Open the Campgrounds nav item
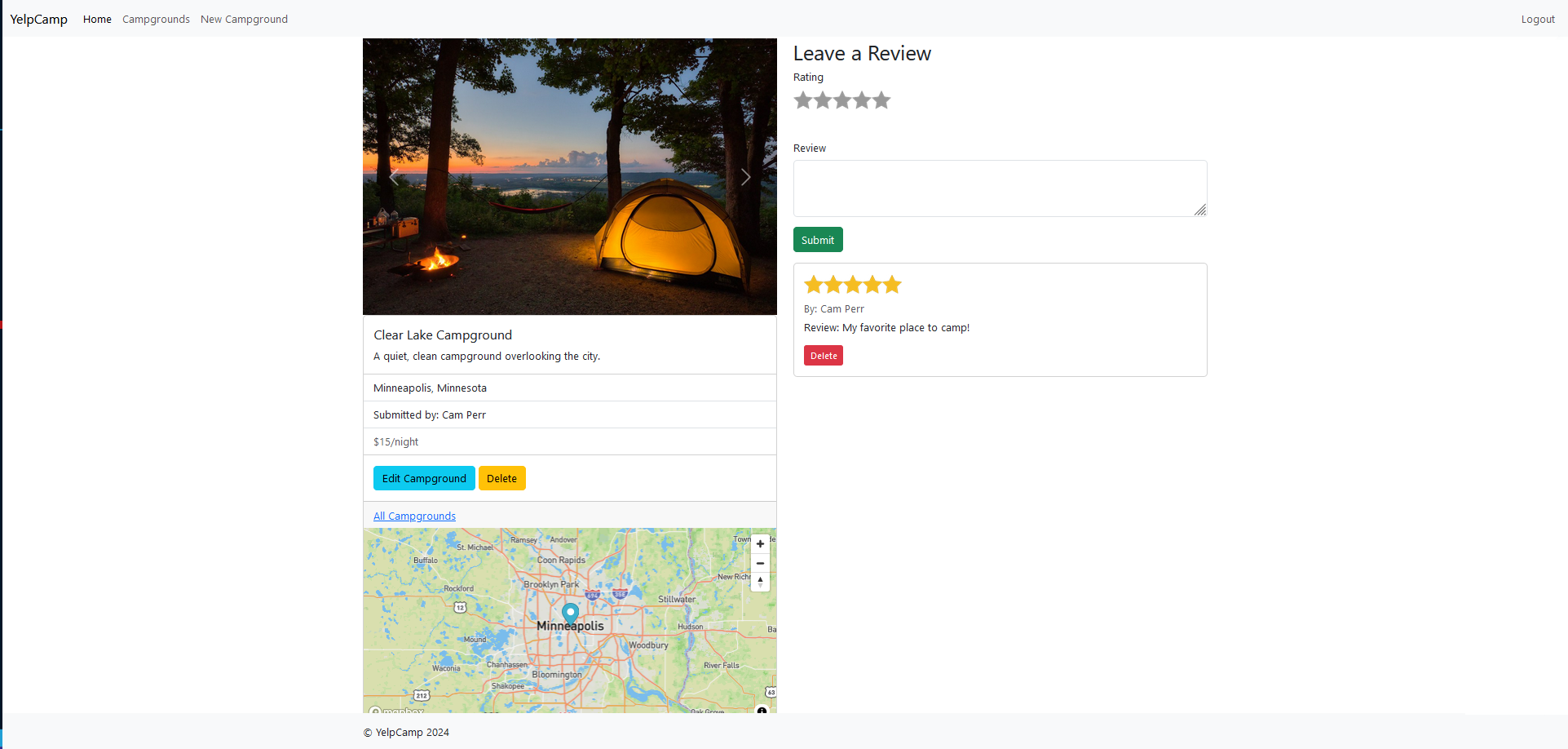 (x=156, y=20)
